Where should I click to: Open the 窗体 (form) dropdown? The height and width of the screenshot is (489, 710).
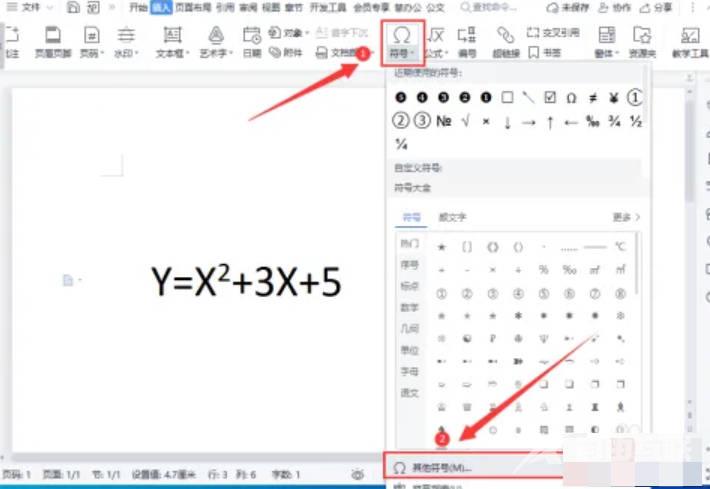pos(607,42)
